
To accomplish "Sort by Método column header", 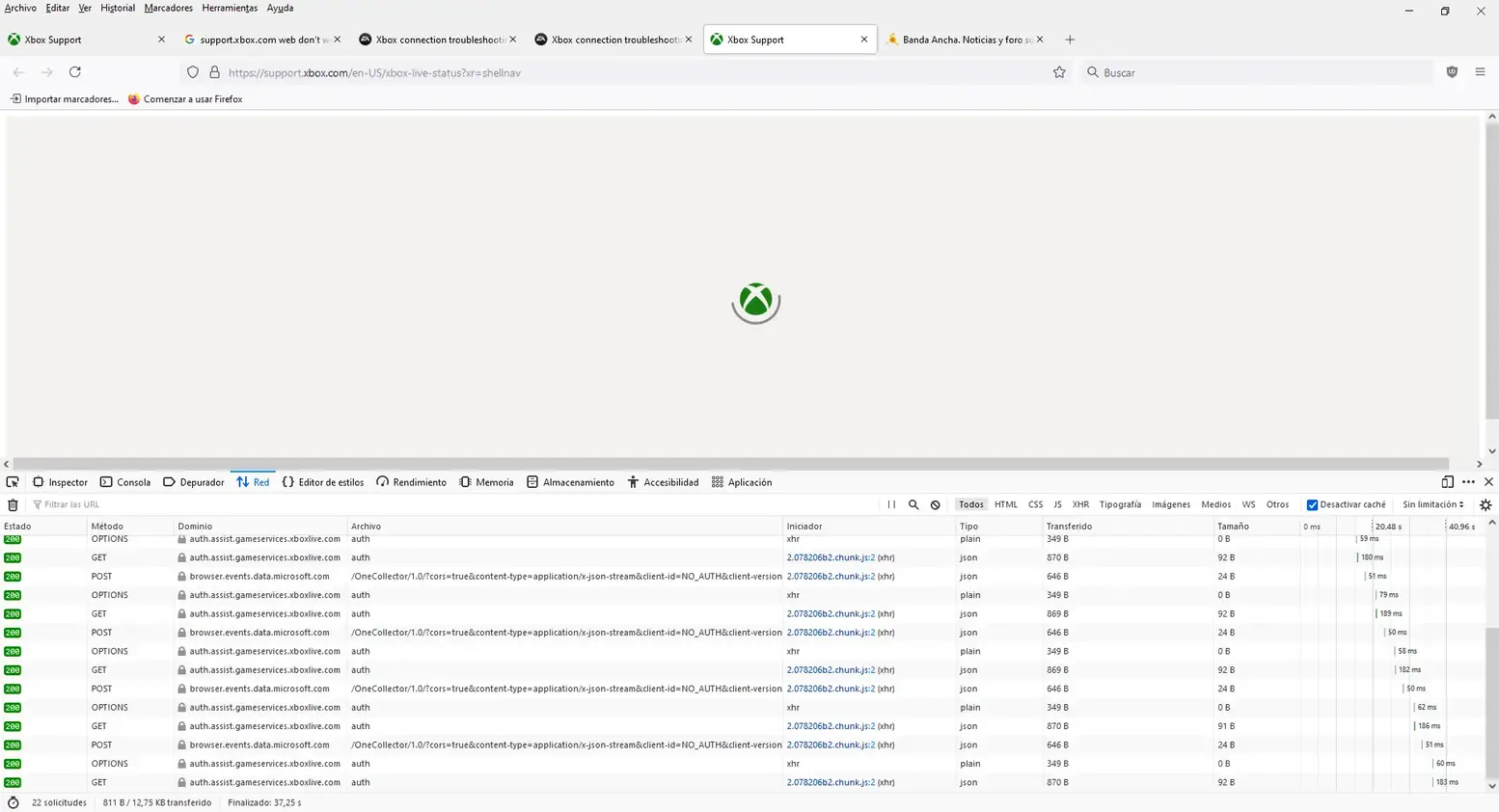I will tap(130, 527).
